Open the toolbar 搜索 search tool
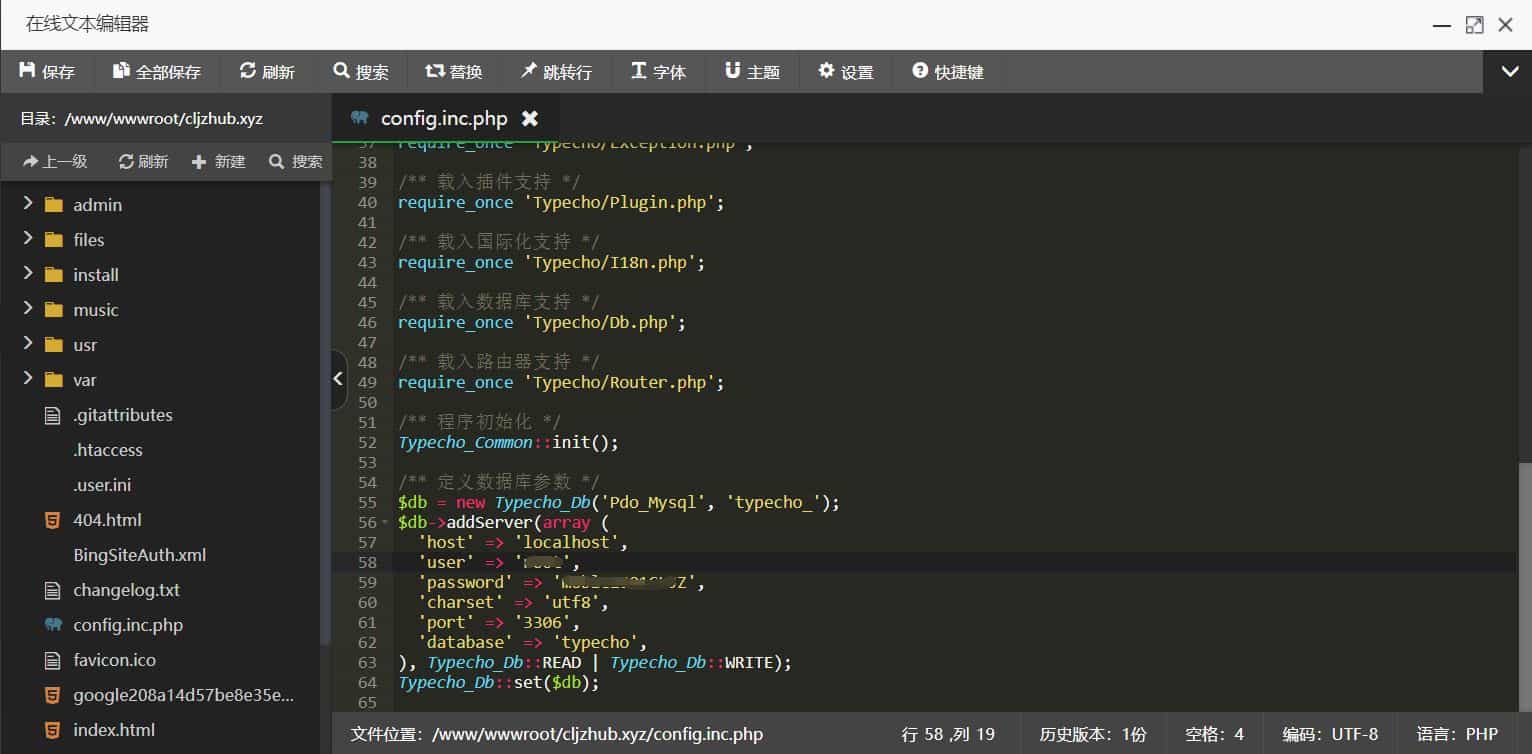This screenshot has height=754, width=1532. [x=361, y=72]
